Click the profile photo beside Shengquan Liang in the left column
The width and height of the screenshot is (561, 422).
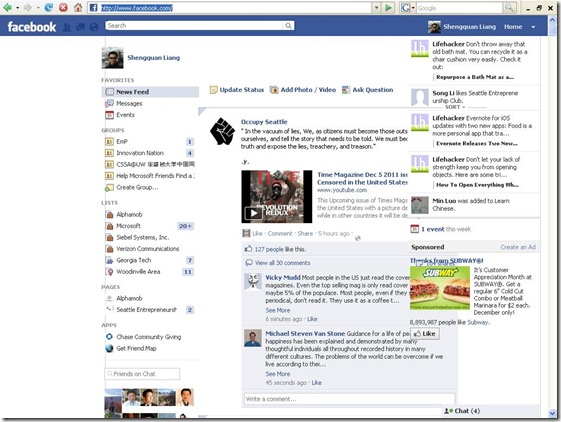112,58
